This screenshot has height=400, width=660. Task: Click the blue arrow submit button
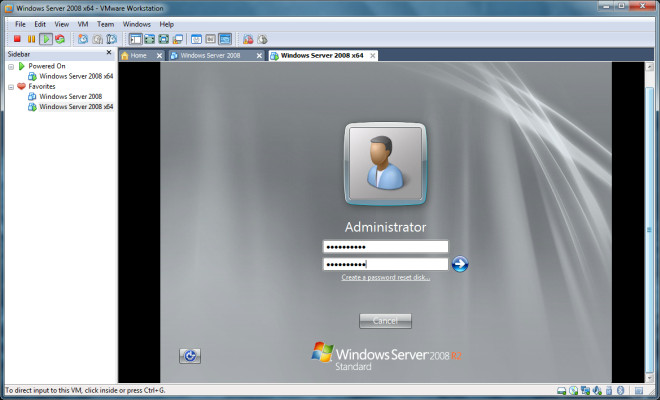click(x=460, y=264)
